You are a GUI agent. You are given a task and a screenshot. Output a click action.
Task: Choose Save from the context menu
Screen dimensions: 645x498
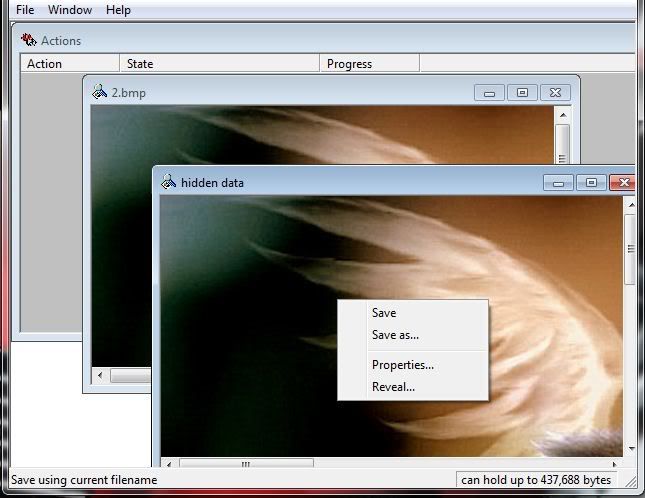point(384,313)
